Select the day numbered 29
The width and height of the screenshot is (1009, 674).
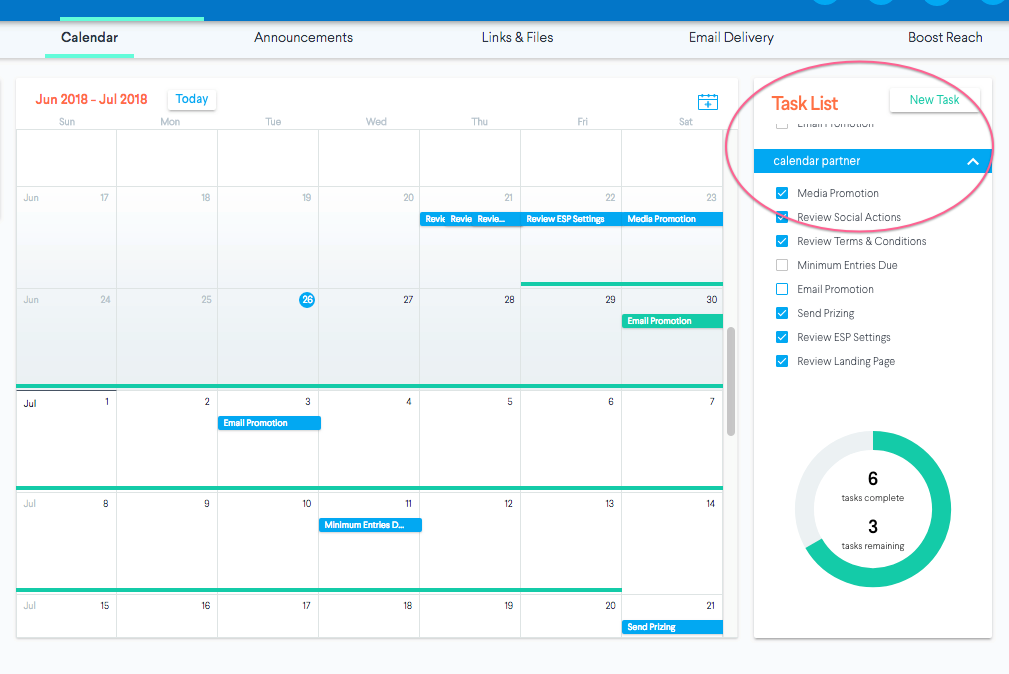pyautogui.click(x=610, y=299)
